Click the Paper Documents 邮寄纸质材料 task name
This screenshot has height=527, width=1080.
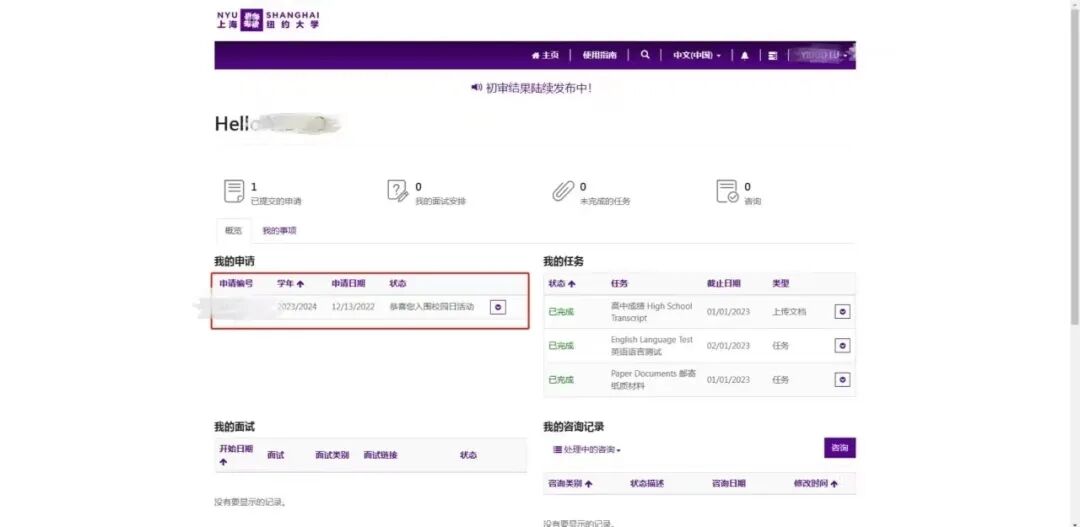[652, 380]
